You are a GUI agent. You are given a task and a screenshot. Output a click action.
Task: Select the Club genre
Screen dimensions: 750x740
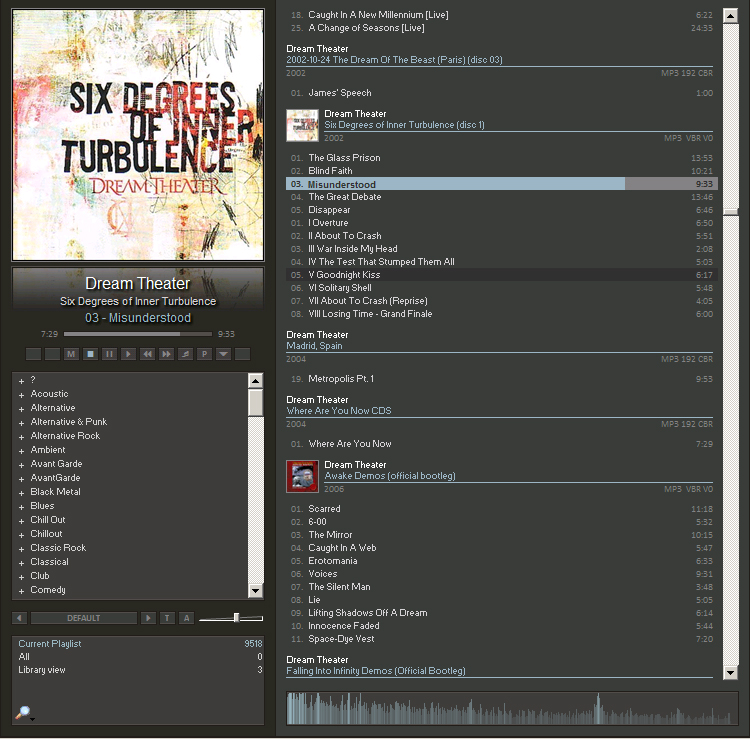click(x=40, y=576)
